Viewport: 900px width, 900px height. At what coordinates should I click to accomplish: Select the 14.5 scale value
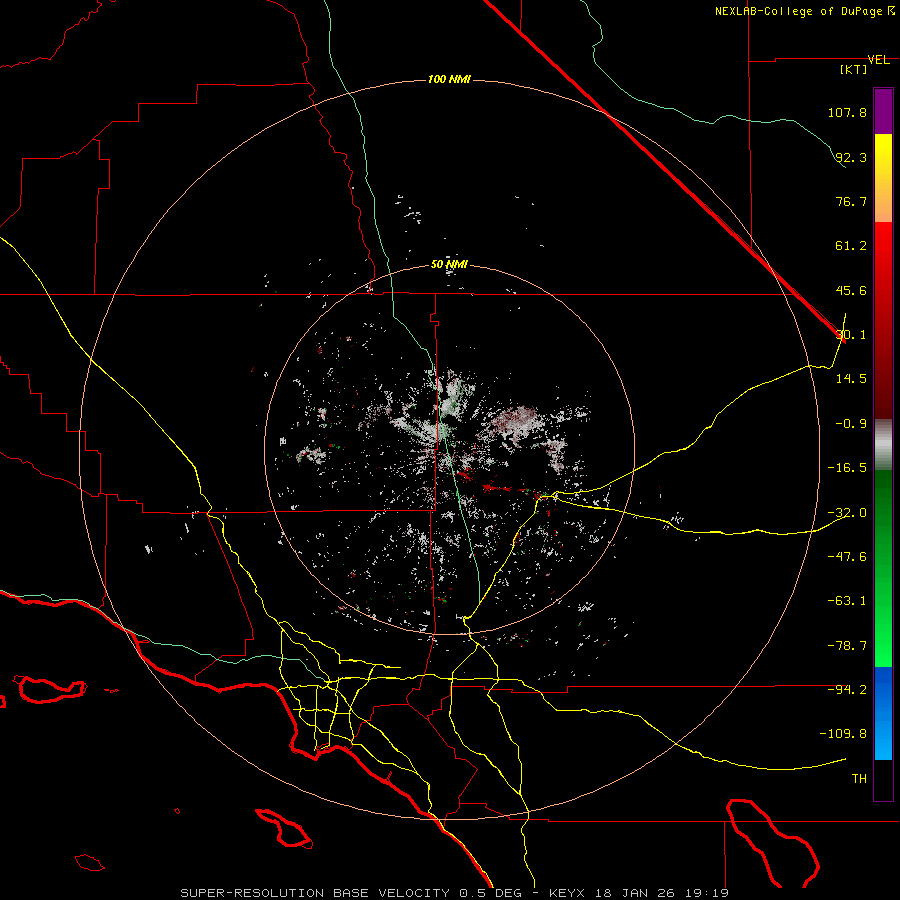tap(851, 379)
